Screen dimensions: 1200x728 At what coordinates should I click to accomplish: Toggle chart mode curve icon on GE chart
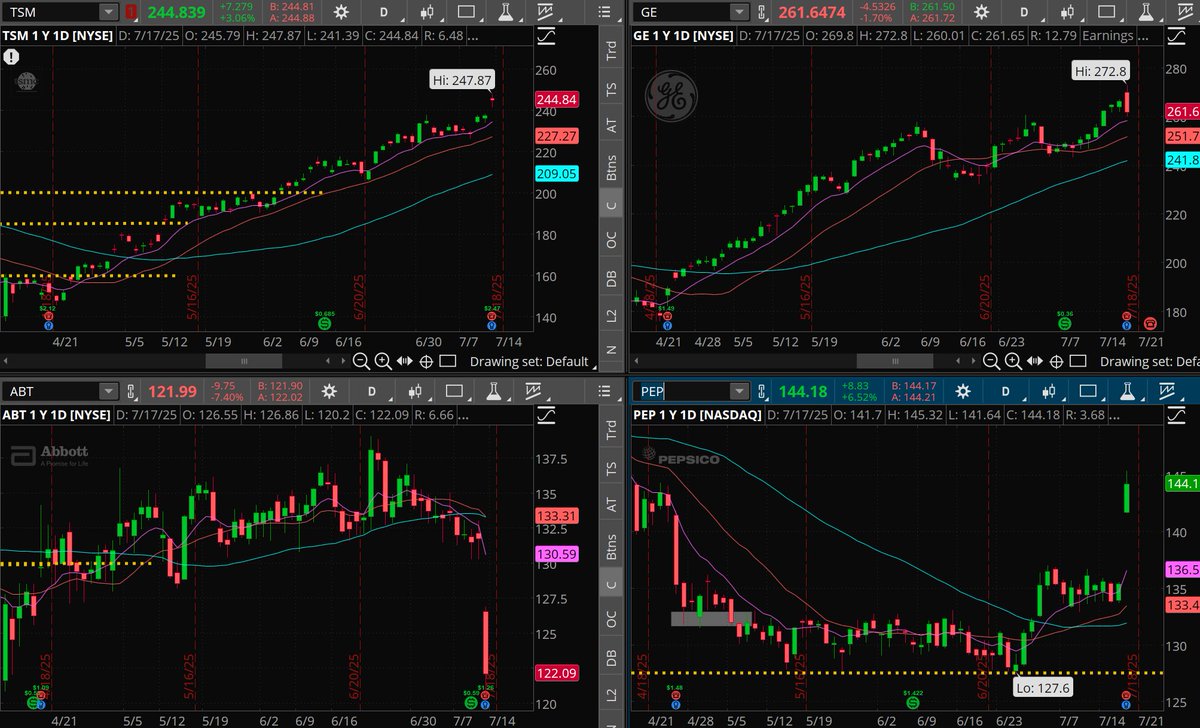pyautogui.click(x=1174, y=36)
